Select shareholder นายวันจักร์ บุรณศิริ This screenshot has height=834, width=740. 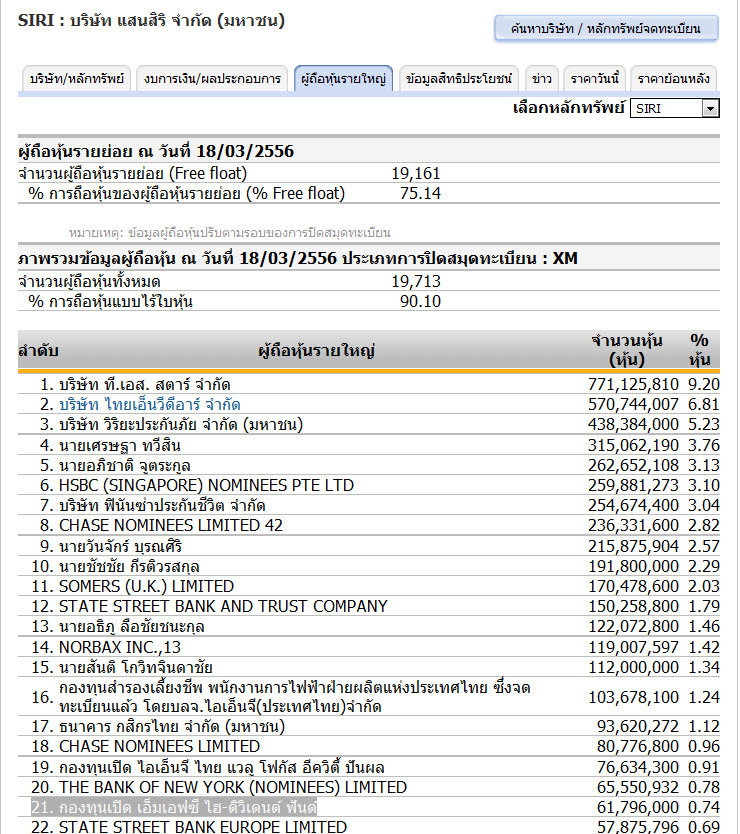[120, 546]
